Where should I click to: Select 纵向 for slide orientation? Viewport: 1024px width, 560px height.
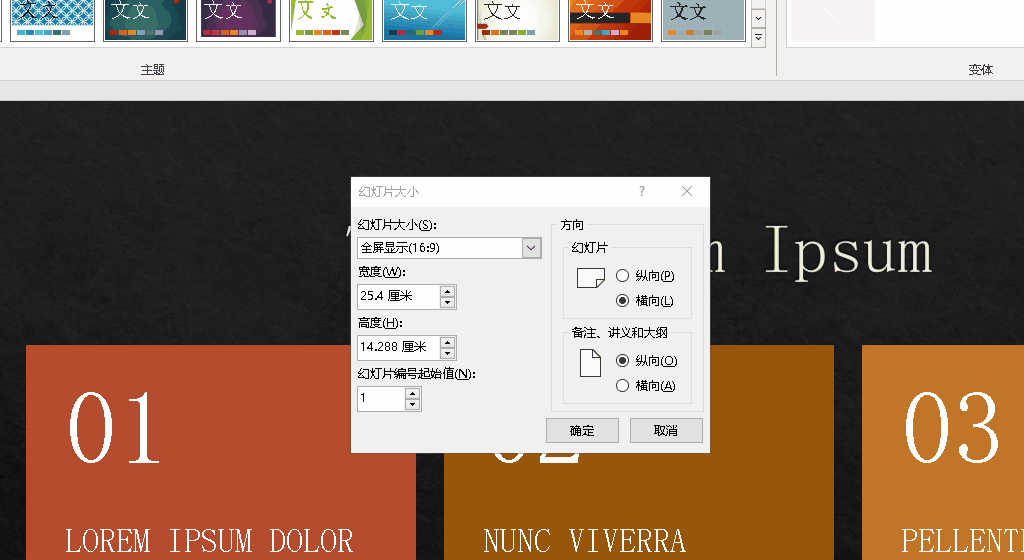pyautogui.click(x=623, y=276)
